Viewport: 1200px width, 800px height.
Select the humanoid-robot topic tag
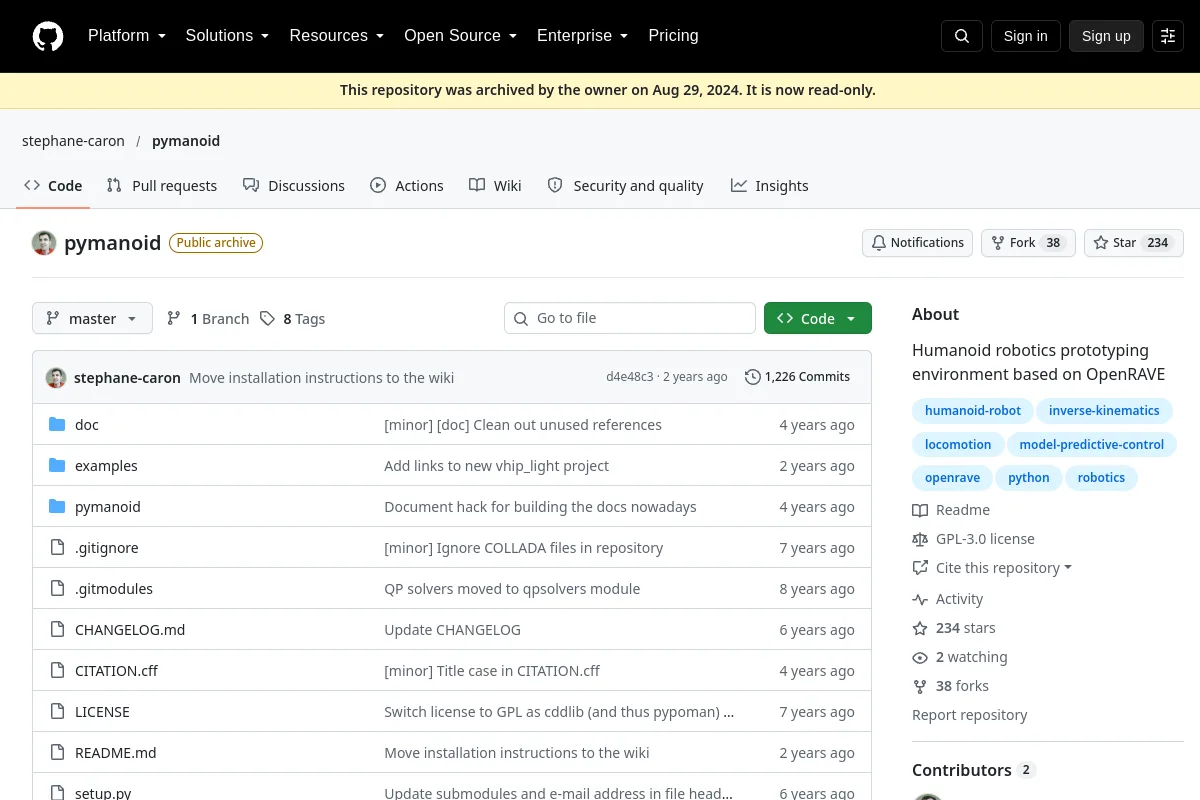[973, 411]
